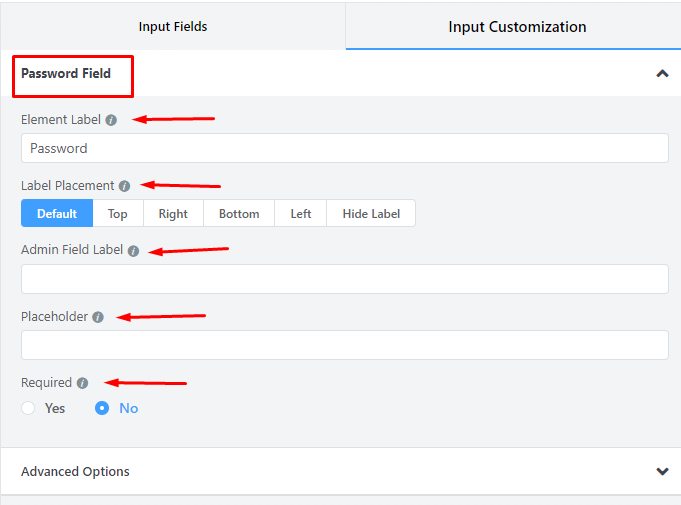Open the Advanced Options section title
This screenshot has height=505, width=681.
pyautogui.click(x=75, y=471)
